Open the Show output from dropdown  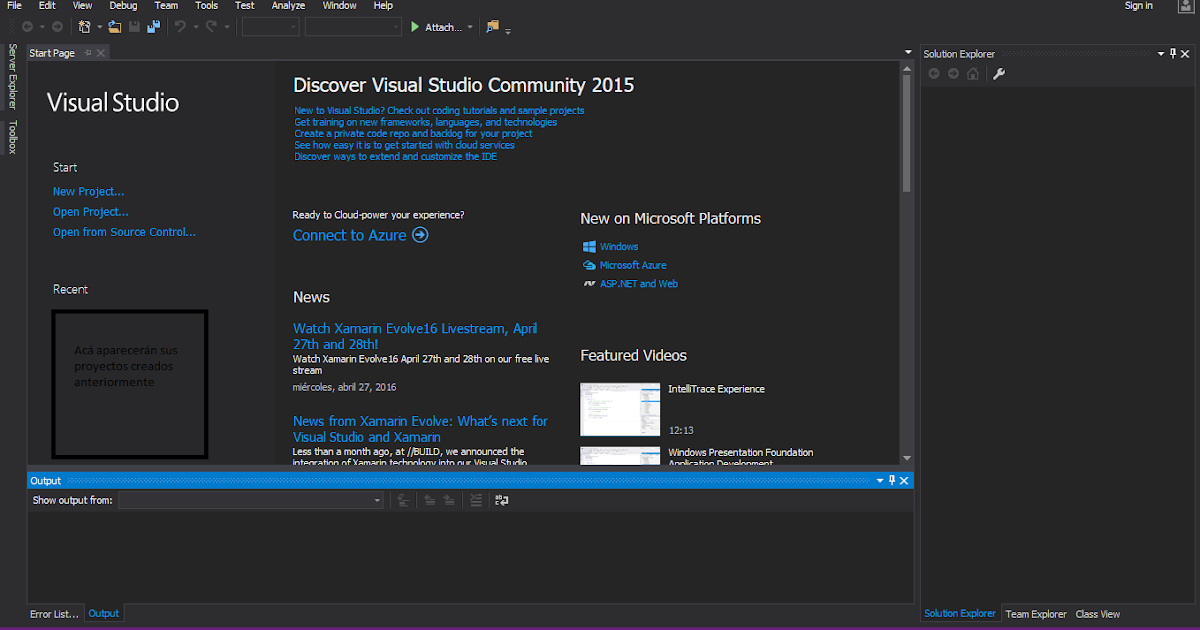pyautogui.click(x=376, y=500)
